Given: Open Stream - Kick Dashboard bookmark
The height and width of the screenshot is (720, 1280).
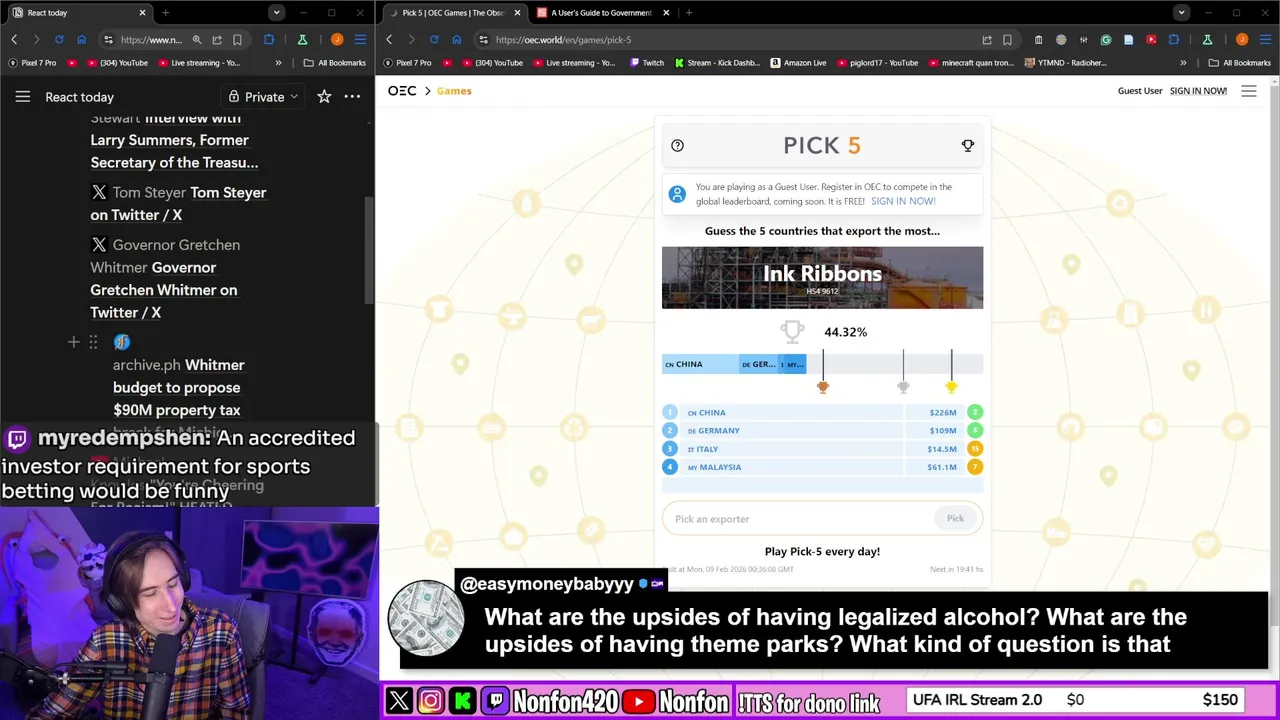Looking at the screenshot, I should (717, 63).
